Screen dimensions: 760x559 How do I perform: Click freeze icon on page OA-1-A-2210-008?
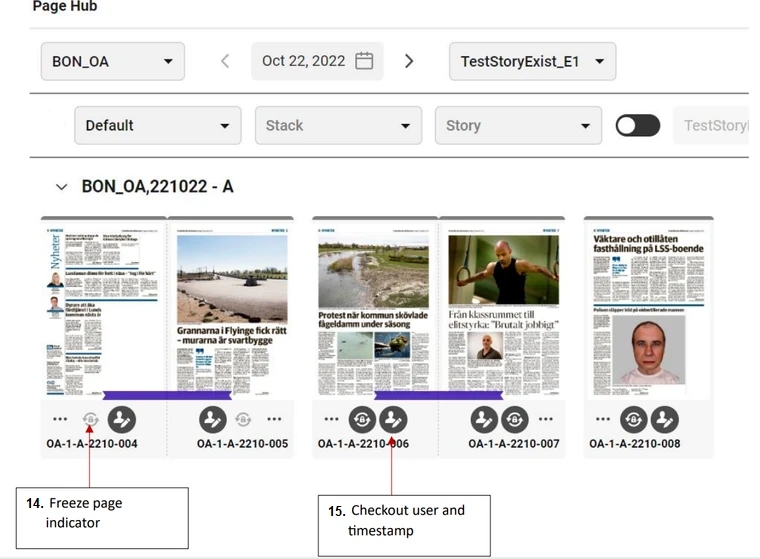point(634,420)
